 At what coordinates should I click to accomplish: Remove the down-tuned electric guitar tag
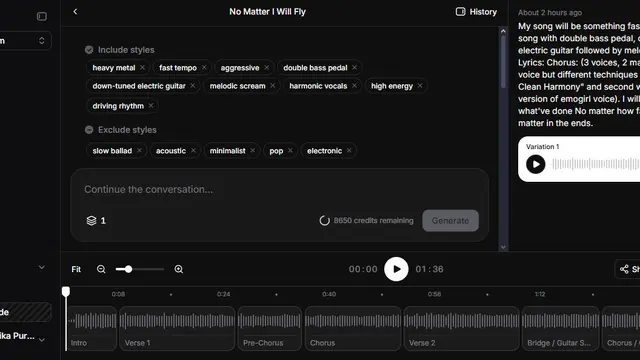click(193, 86)
